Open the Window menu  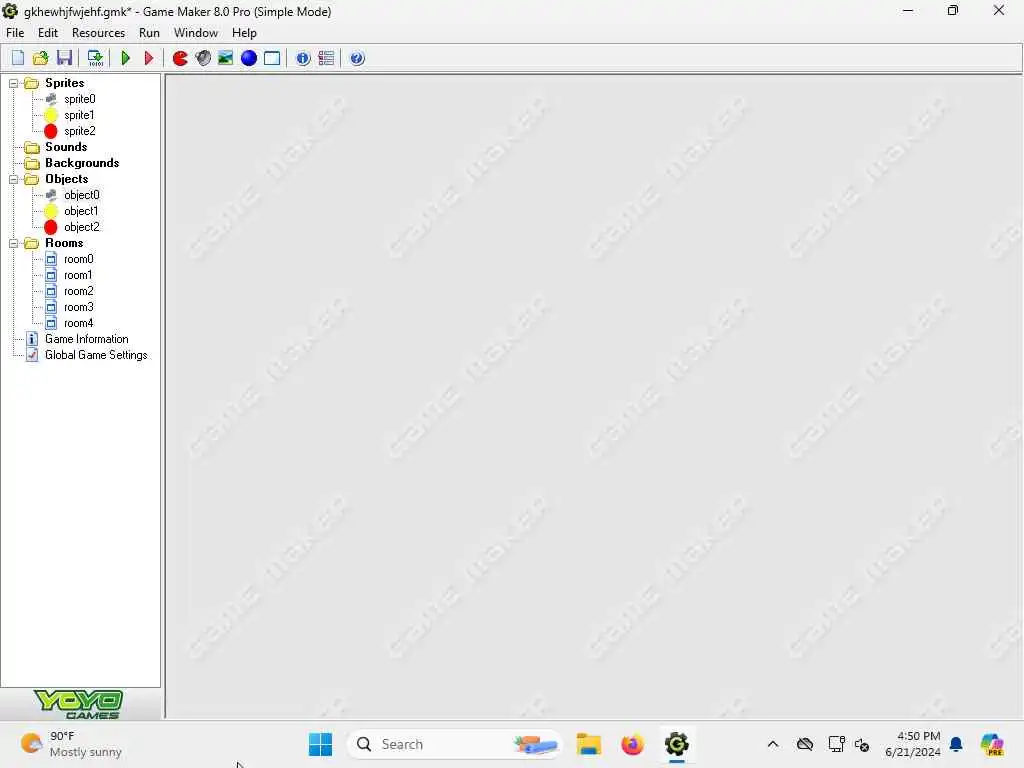[x=195, y=33]
